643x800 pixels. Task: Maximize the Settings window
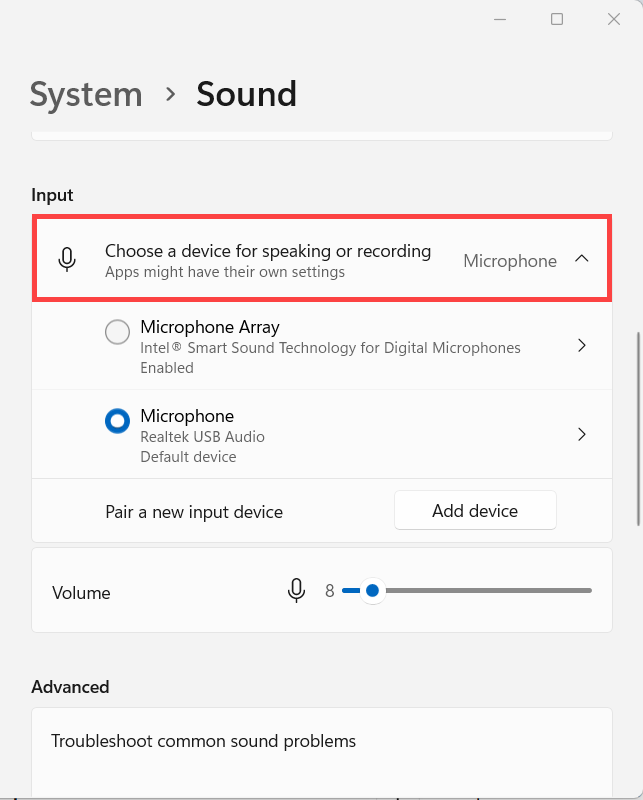557,19
